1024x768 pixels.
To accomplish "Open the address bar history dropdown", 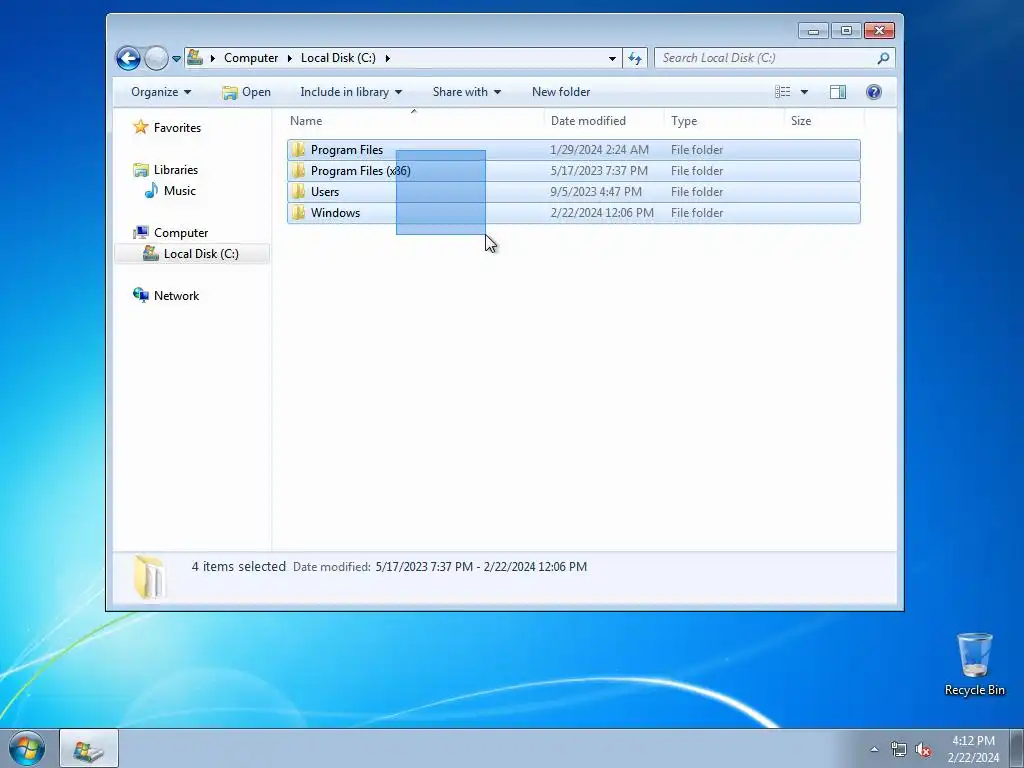I will [x=612, y=58].
